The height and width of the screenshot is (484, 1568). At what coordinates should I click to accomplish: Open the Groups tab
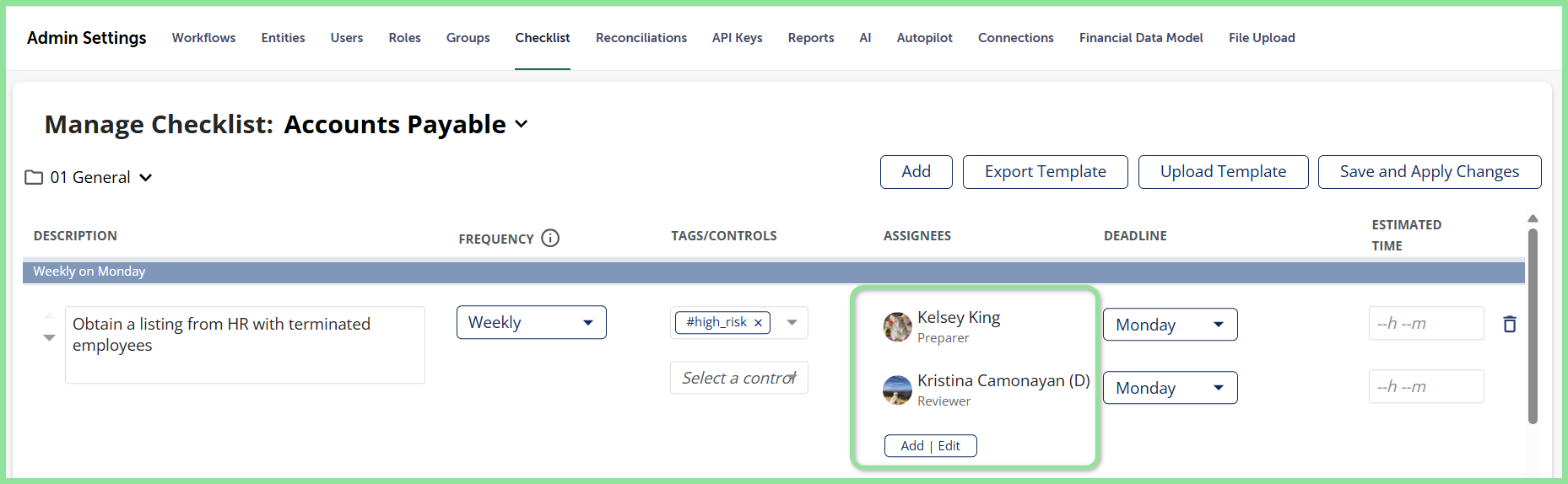click(x=468, y=37)
